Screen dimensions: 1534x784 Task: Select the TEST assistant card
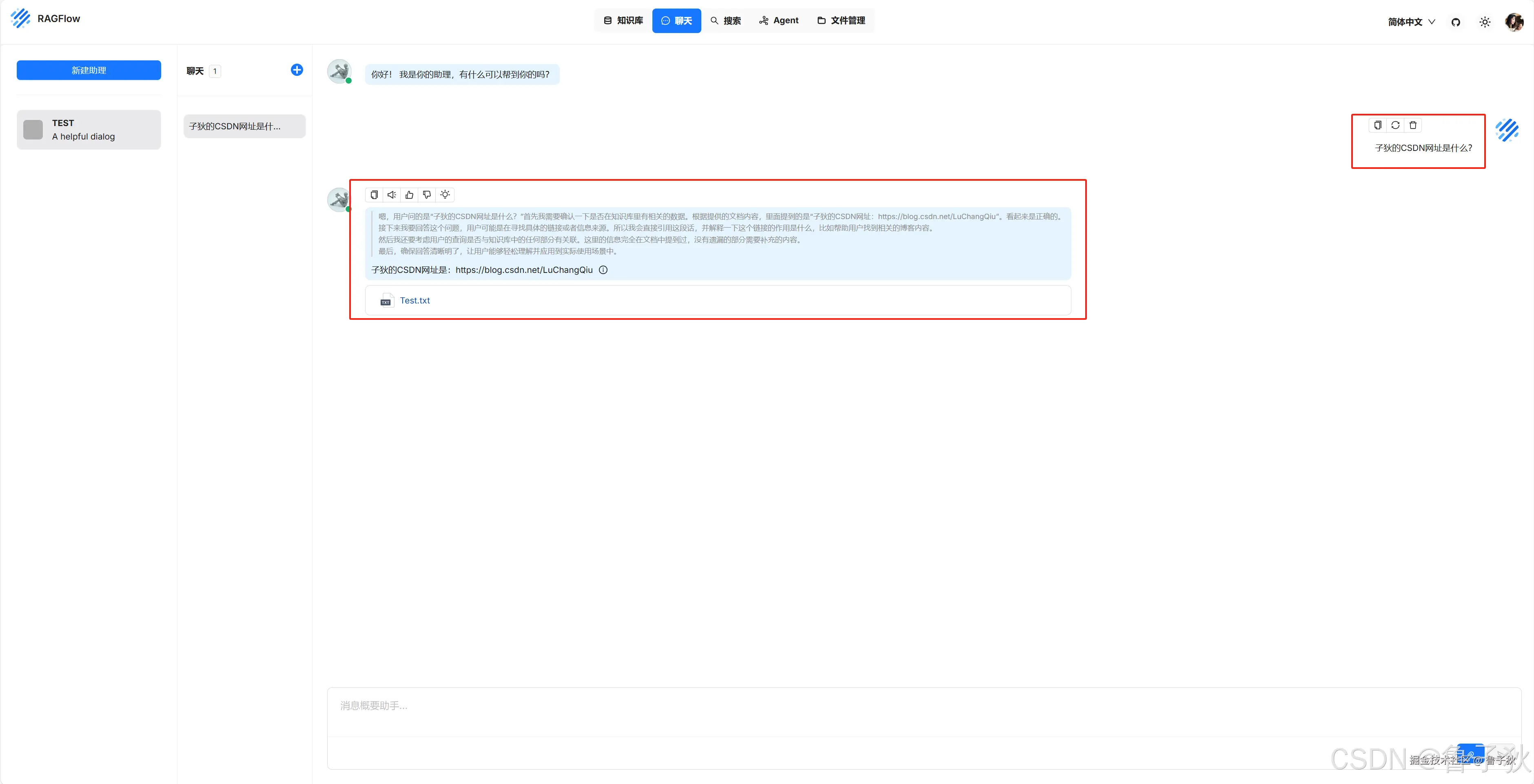click(x=89, y=130)
